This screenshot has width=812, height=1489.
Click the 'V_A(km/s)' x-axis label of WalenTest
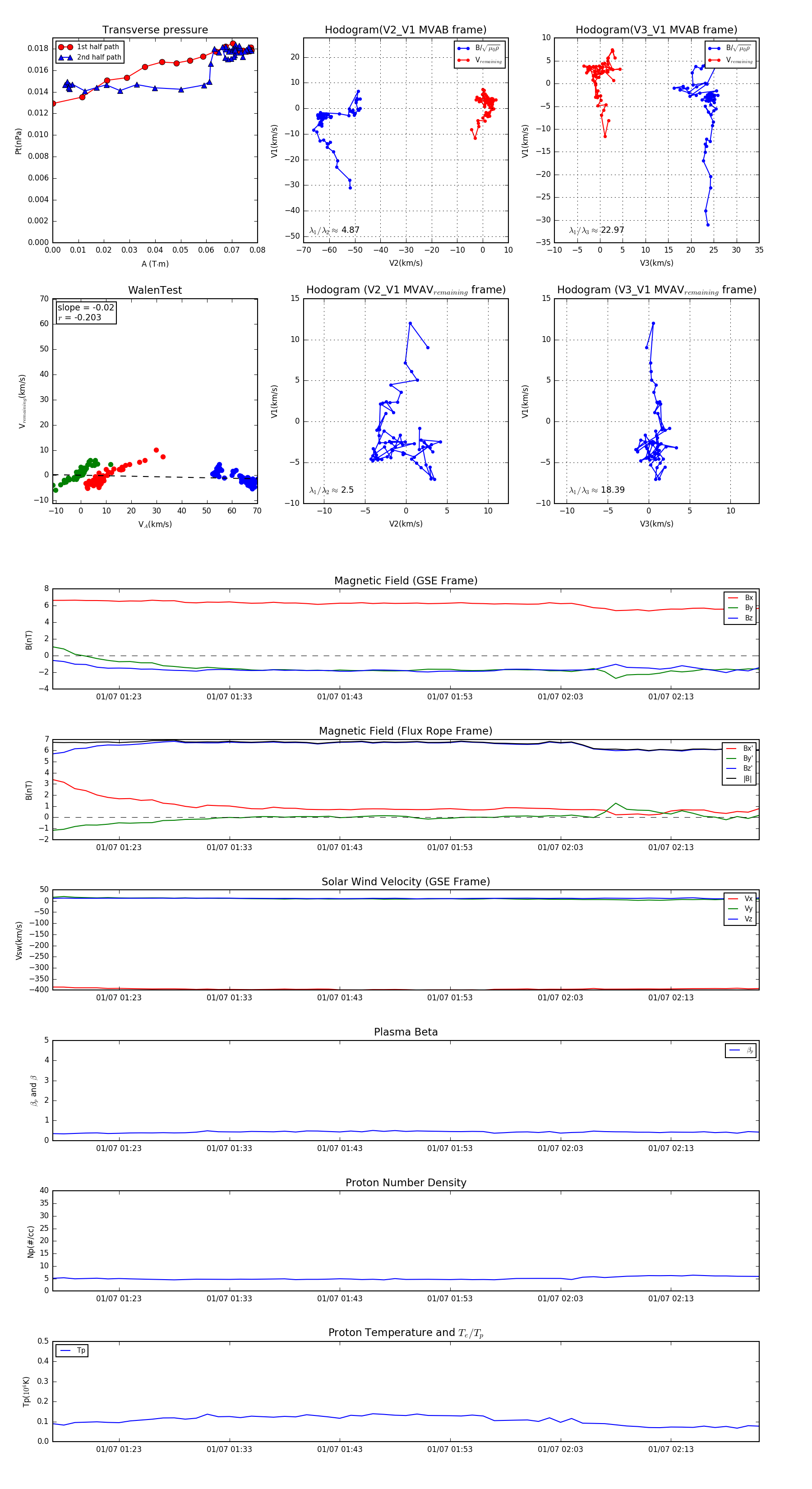[x=155, y=524]
